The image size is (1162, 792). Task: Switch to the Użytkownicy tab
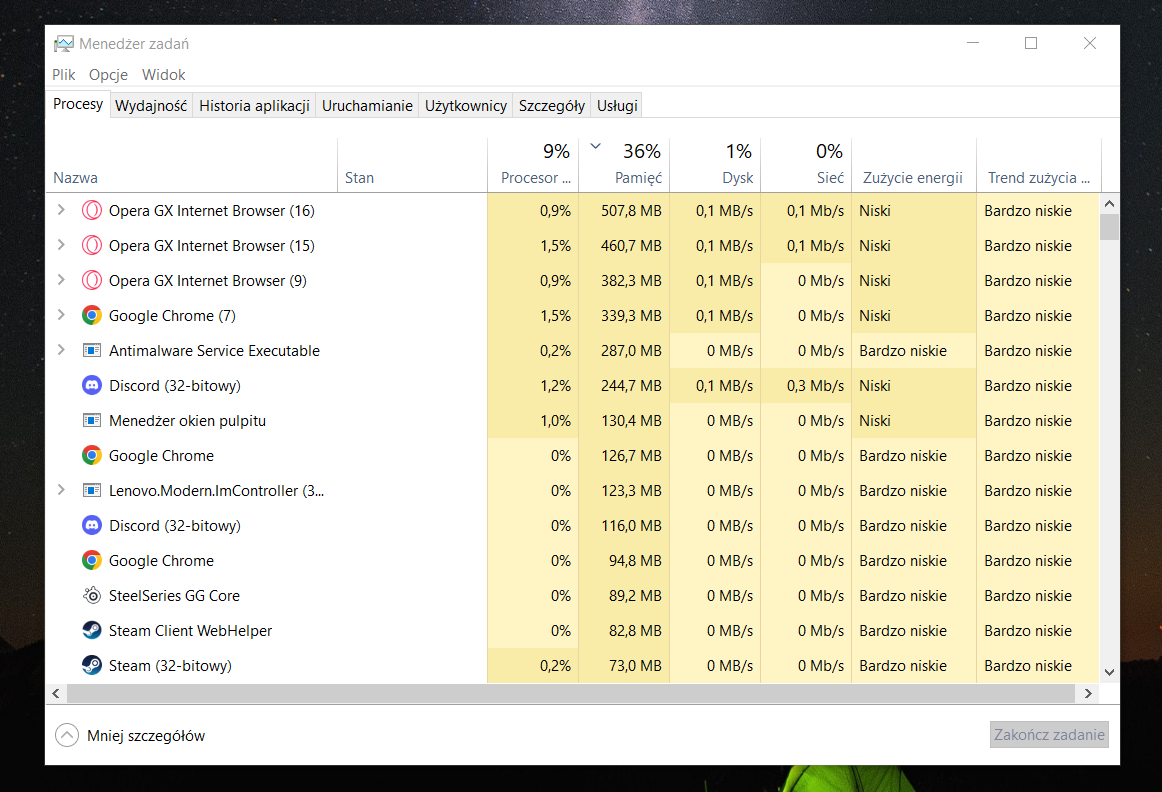click(465, 105)
